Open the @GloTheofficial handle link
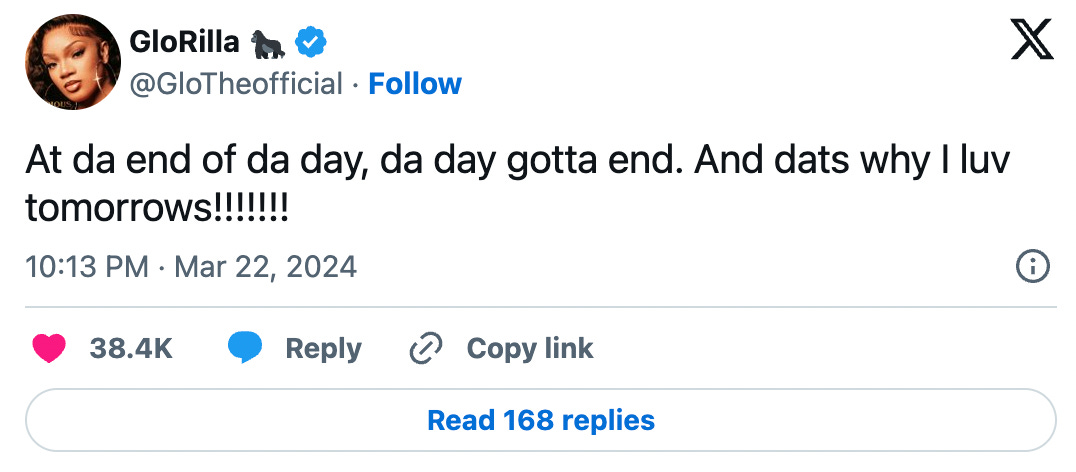1076x472 pixels. click(x=236, y=84)
